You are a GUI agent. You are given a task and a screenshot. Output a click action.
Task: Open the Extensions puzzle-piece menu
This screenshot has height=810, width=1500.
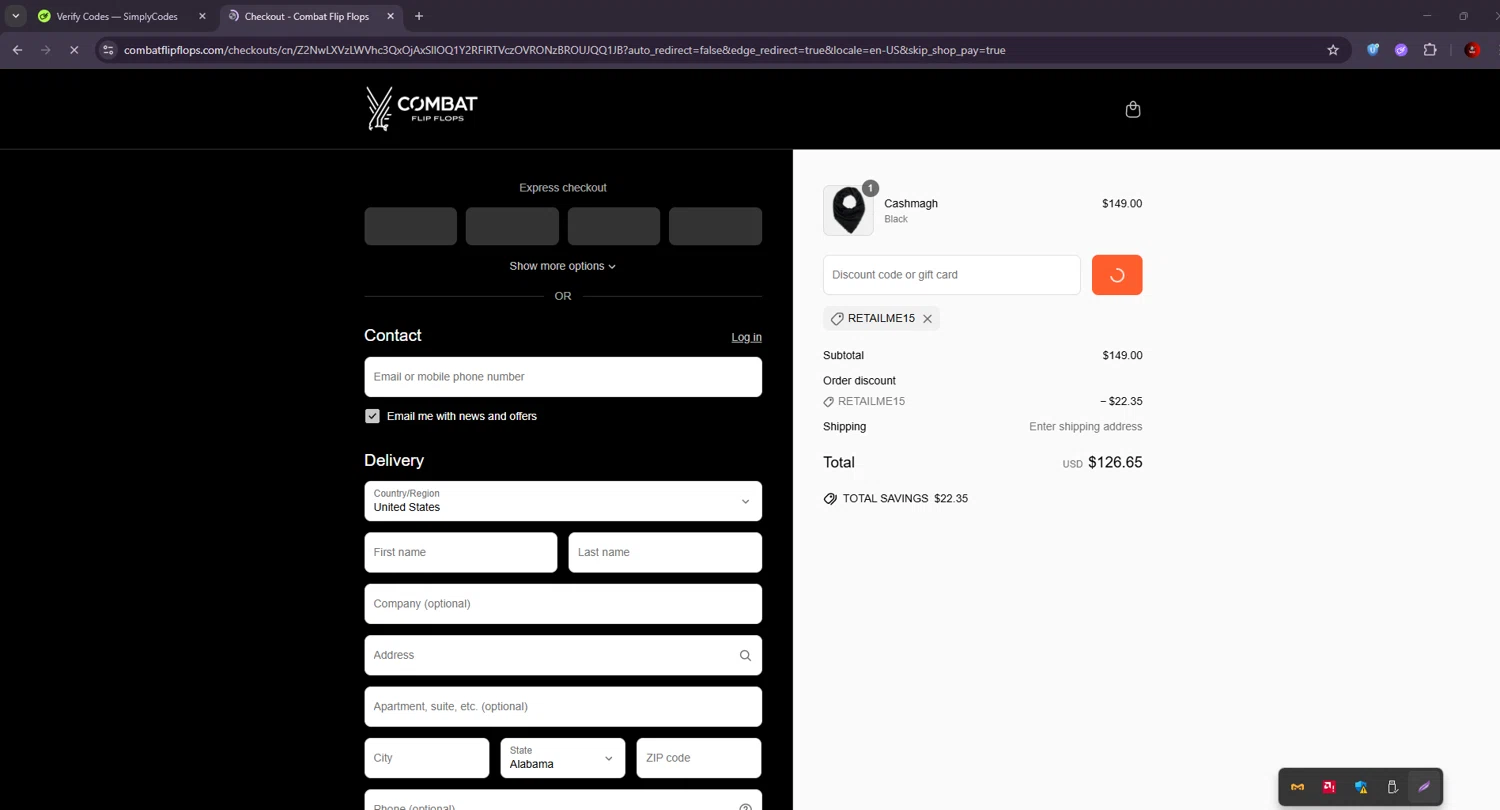[x=1430, y=50]
